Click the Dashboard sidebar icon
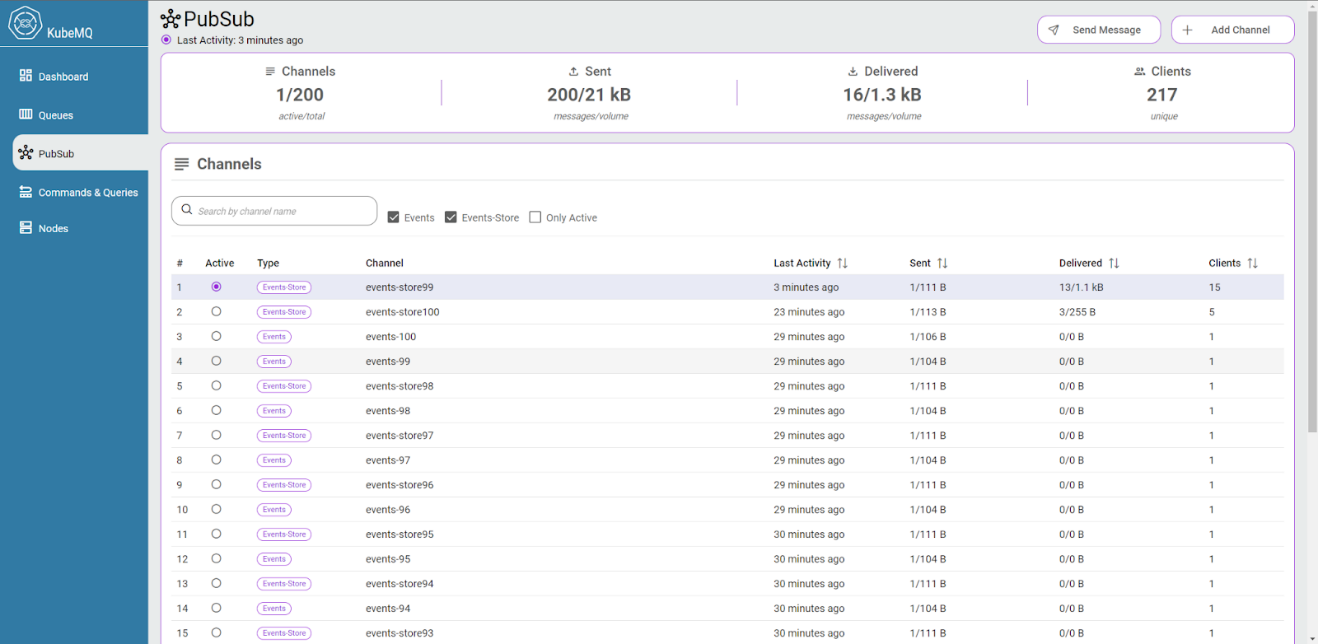This screenshot has height=644, width=1318. point(26,76)
